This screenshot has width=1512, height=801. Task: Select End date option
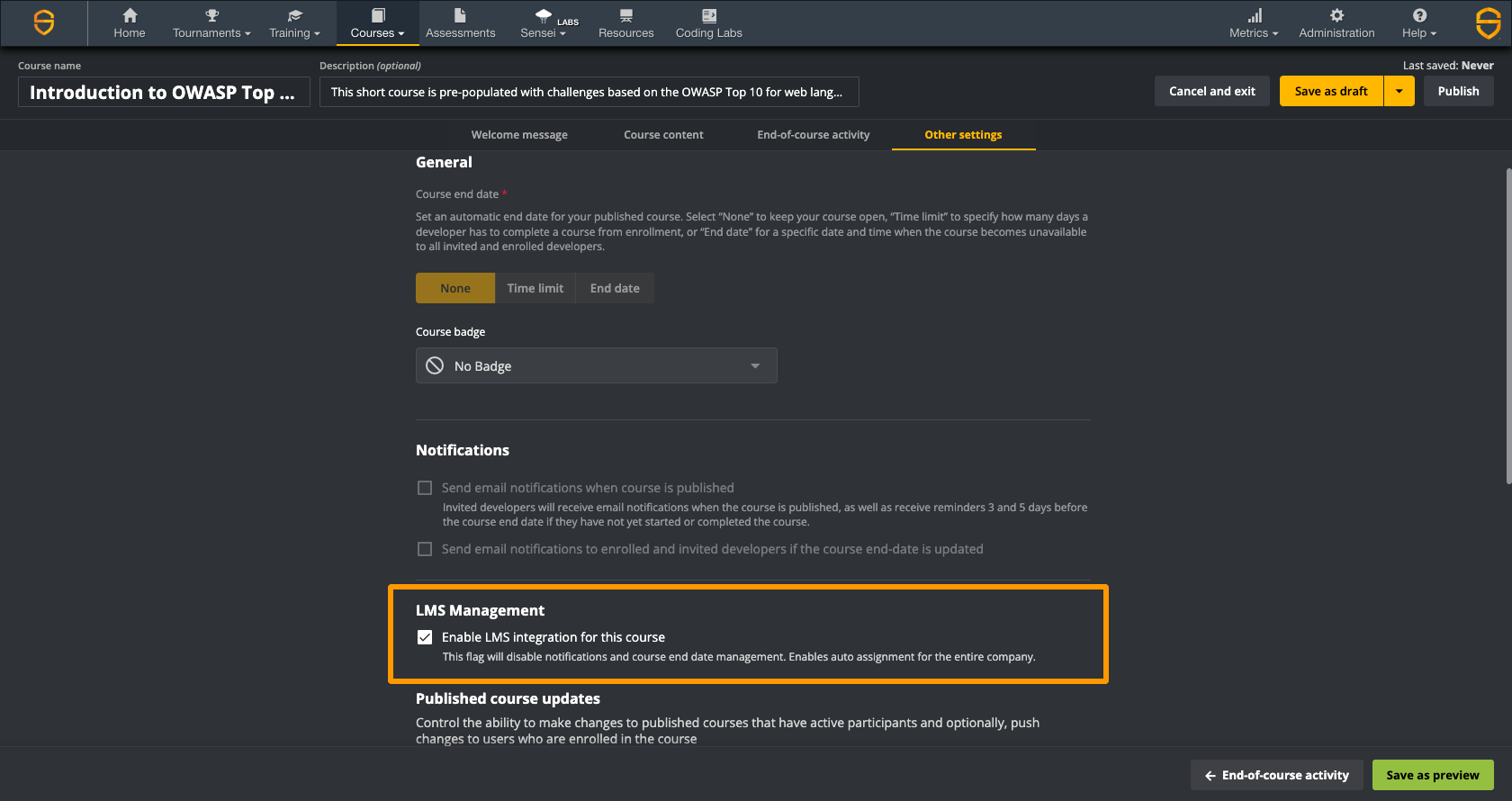point(615,288)
